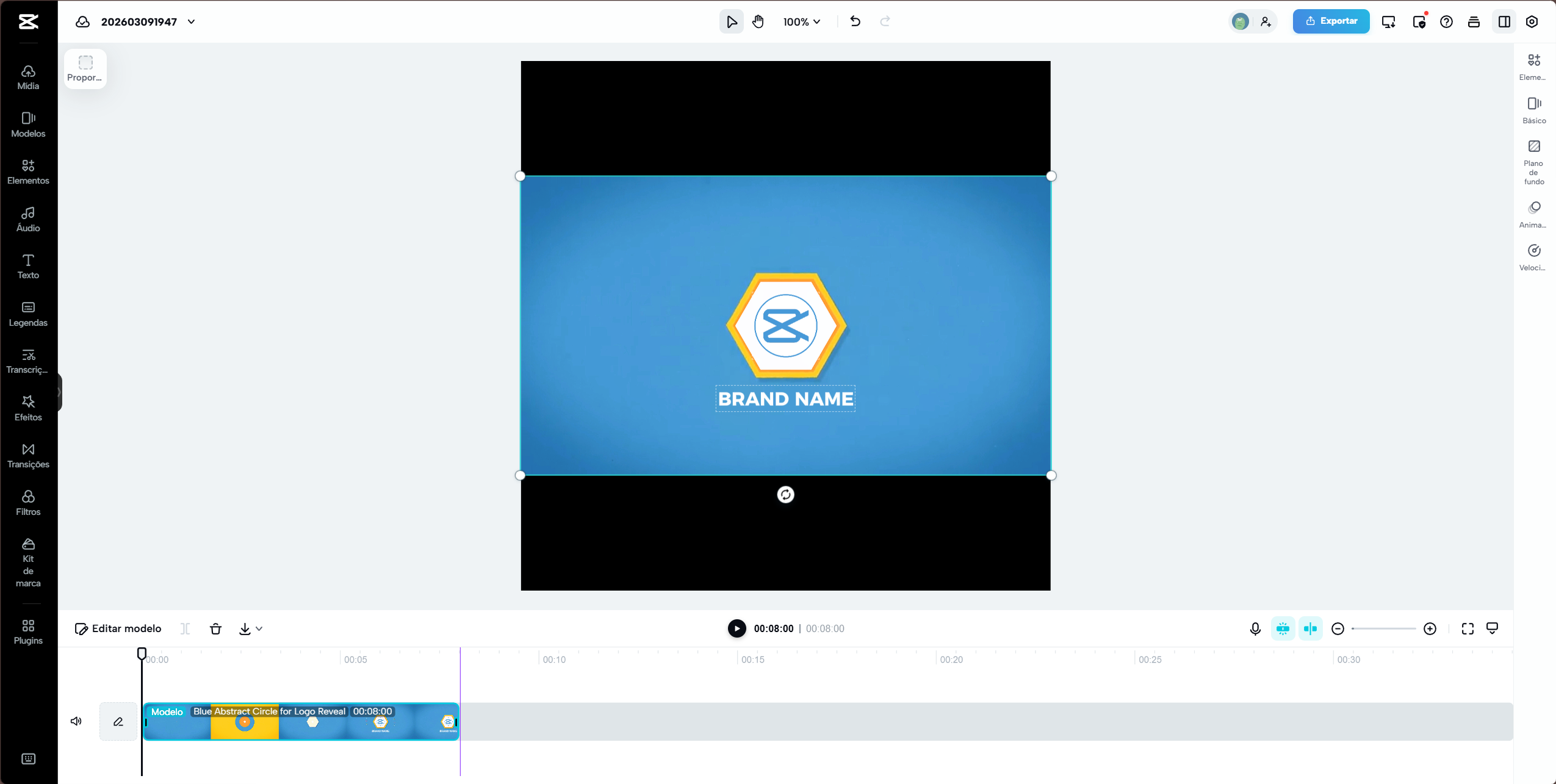Screen dimensions: 1556x784
Task: Click the Exportar button
Action: pos(1331,21)
